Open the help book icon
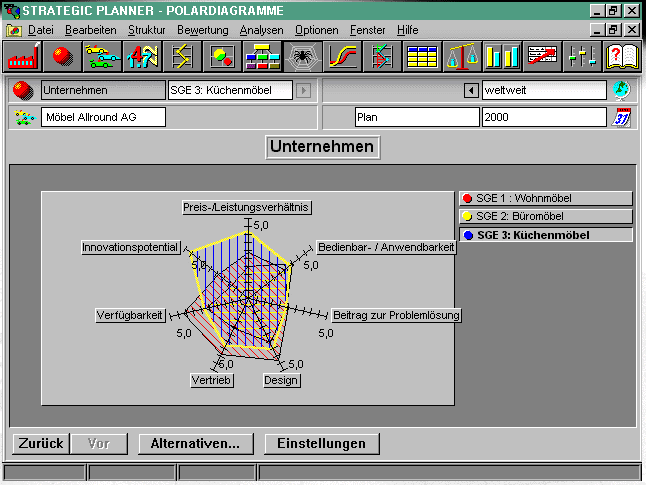Image resolution: width=646 pixels, height=485 pixels. (621, 56)
